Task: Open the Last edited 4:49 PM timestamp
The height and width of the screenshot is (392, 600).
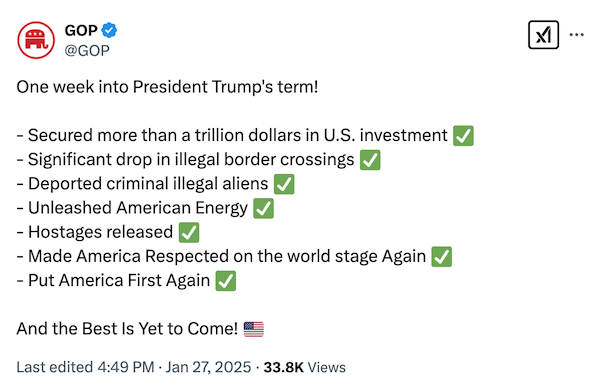Action: pyautogui.click(x=85, y=367)
